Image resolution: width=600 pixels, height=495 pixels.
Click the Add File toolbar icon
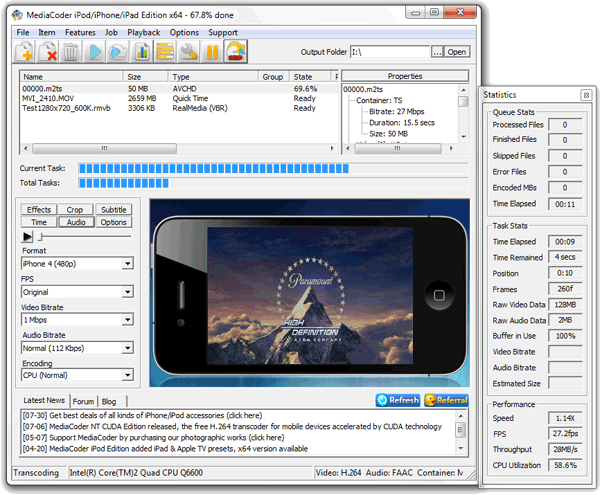pyautogui.click(x=25, y=51)
